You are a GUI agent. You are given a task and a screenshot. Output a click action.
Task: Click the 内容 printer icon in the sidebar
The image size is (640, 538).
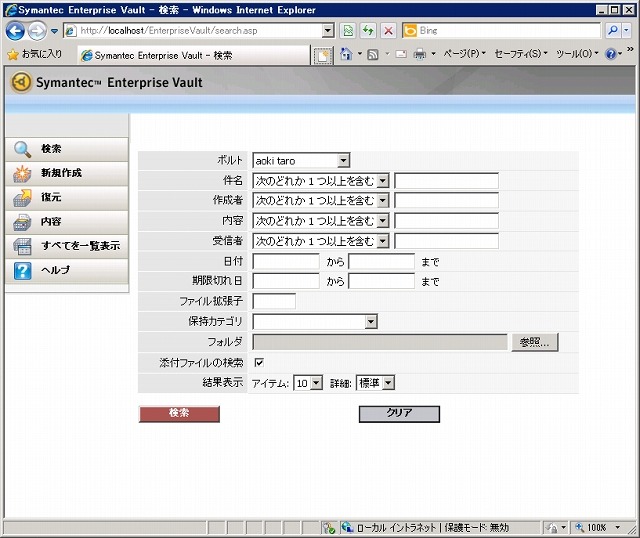[x=22, y=222]
